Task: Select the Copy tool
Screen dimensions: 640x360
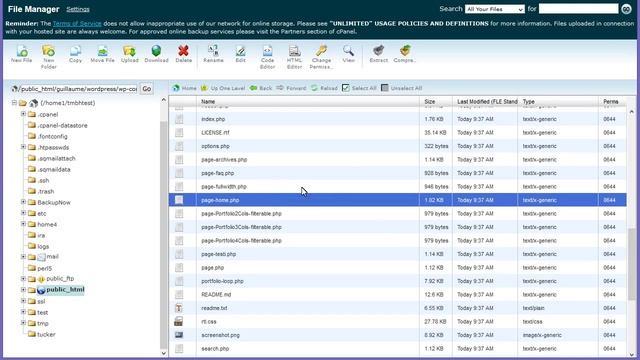Action: (75, 54)
